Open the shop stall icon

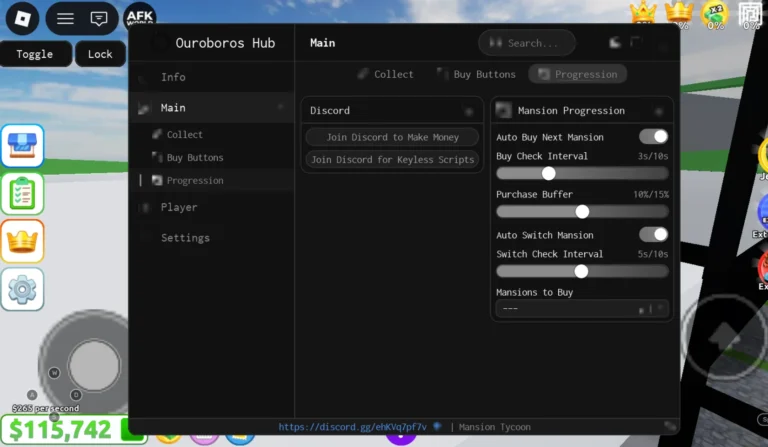(23, 145)
